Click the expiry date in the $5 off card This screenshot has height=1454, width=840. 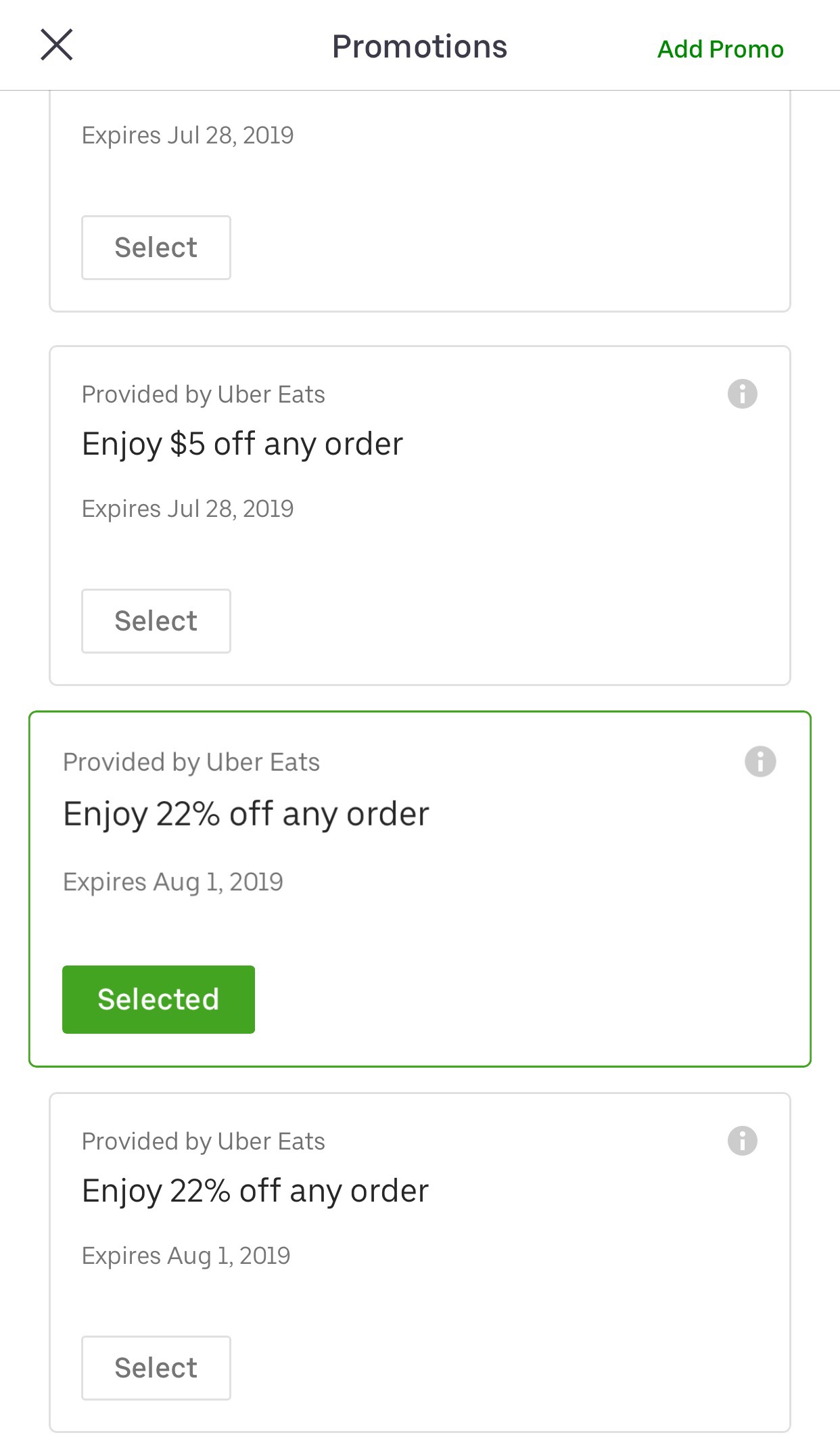pyautogui.click(x=187, y=509)
